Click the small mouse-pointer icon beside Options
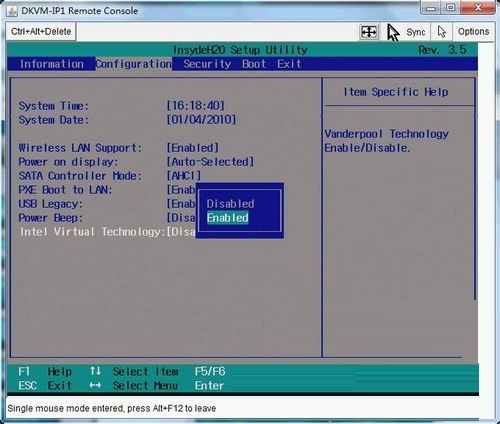The width and height of the screenshot is (500, 424). [441, 32]
